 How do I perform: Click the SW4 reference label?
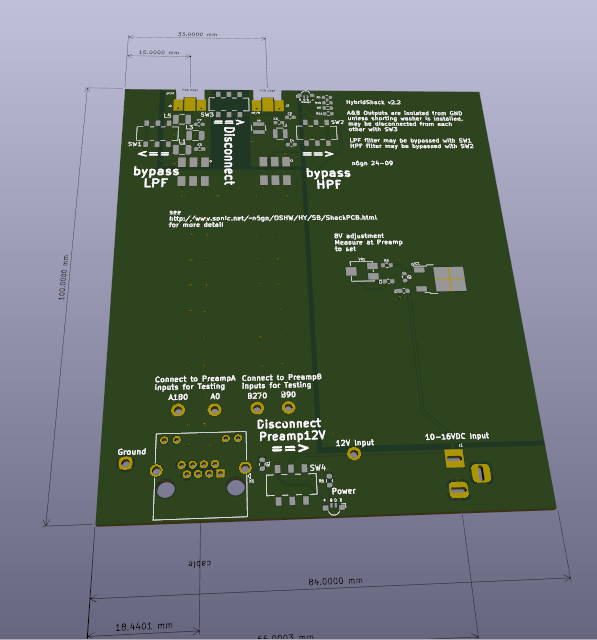(x=317, y=468)
